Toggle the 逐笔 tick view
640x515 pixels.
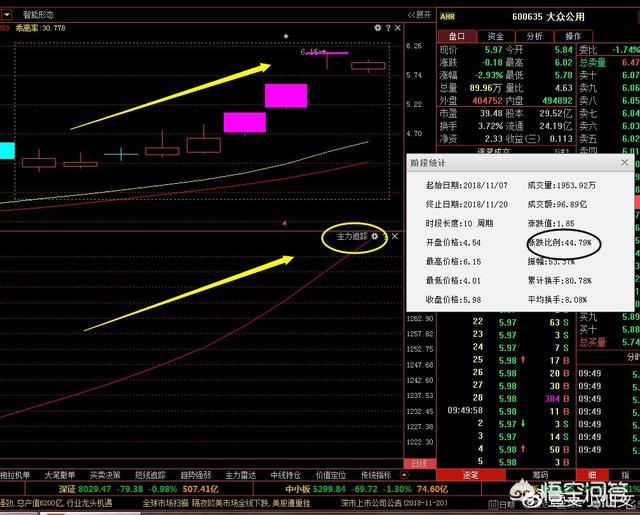click(x=470, y=476)
